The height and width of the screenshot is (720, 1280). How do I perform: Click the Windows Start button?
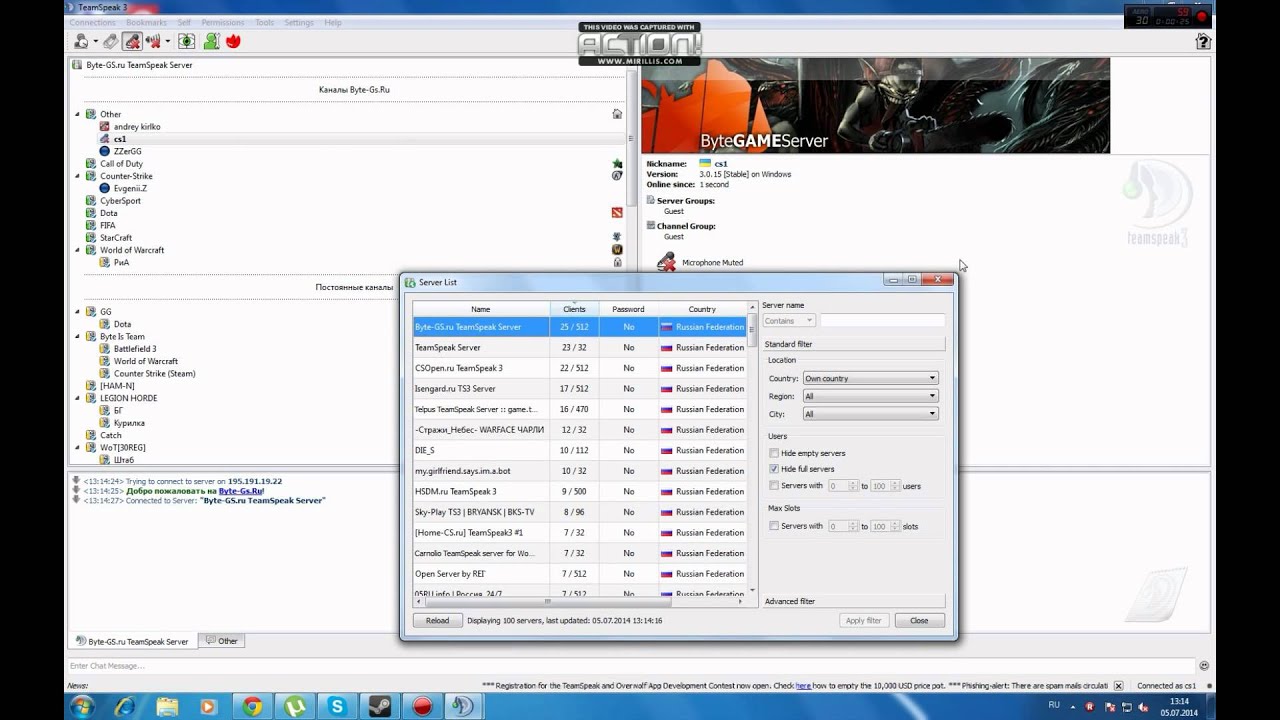[x=82, y=706]
